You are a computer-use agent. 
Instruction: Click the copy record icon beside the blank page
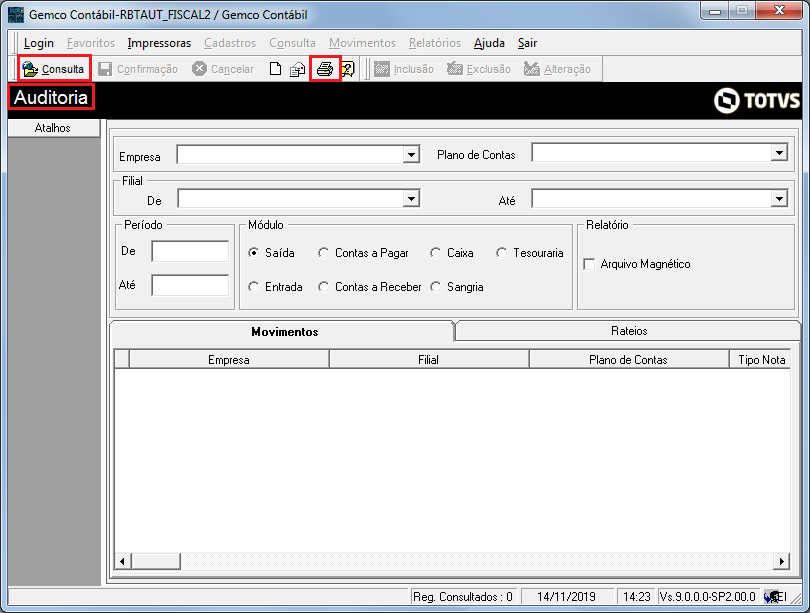pos(297,69)
